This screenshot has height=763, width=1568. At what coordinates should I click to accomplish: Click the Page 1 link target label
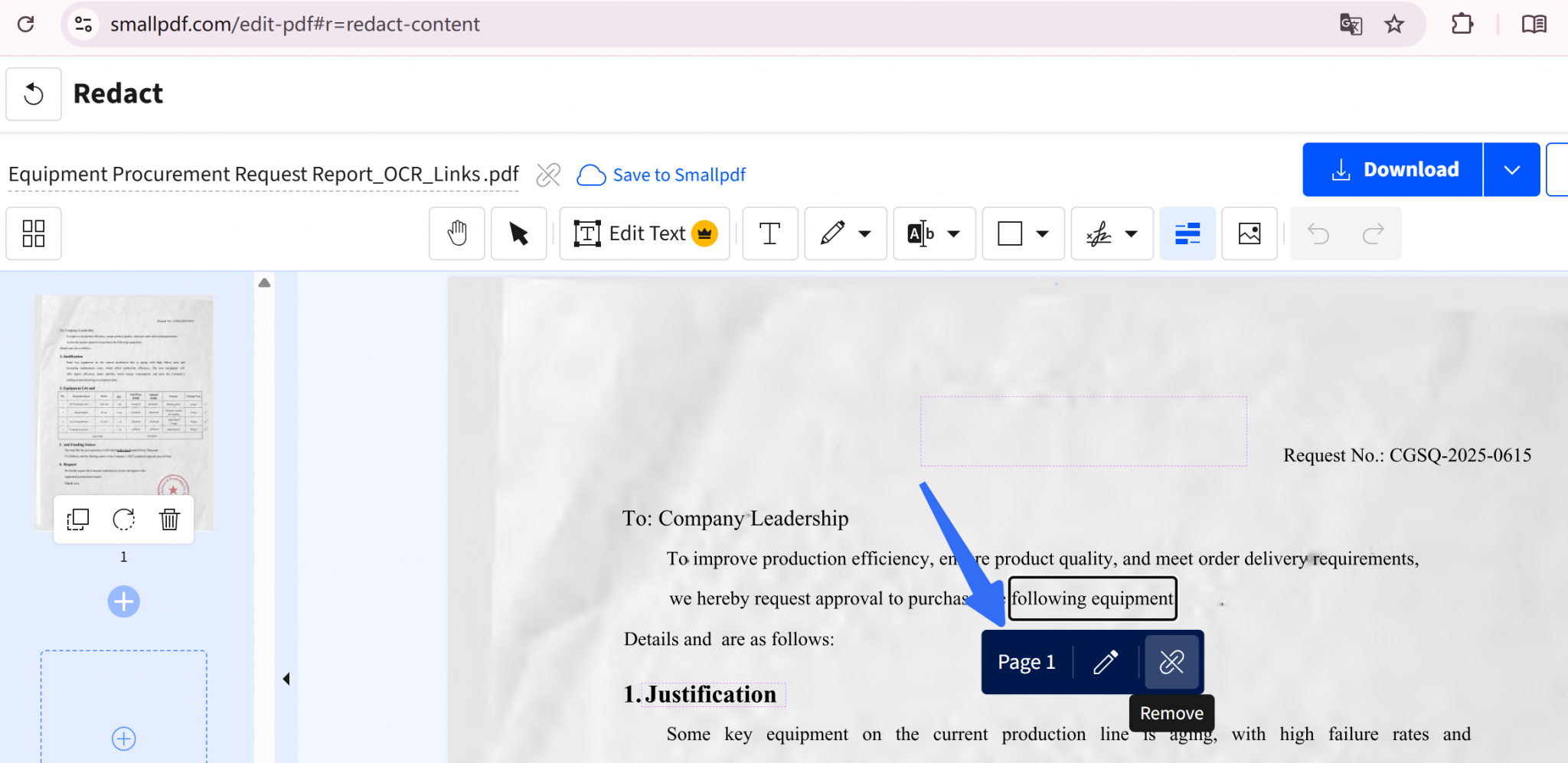coord(1027,662)
